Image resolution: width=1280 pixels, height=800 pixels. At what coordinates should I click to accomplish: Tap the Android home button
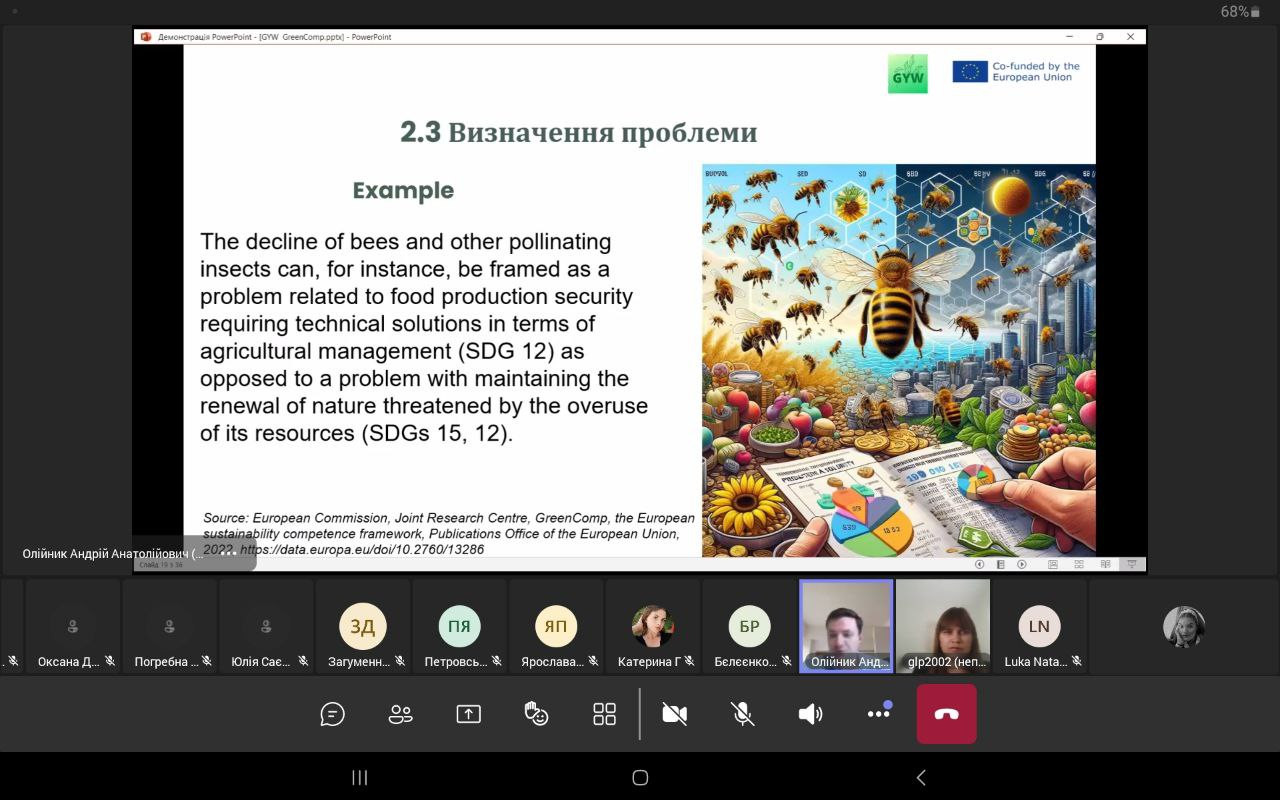(640, 777)
